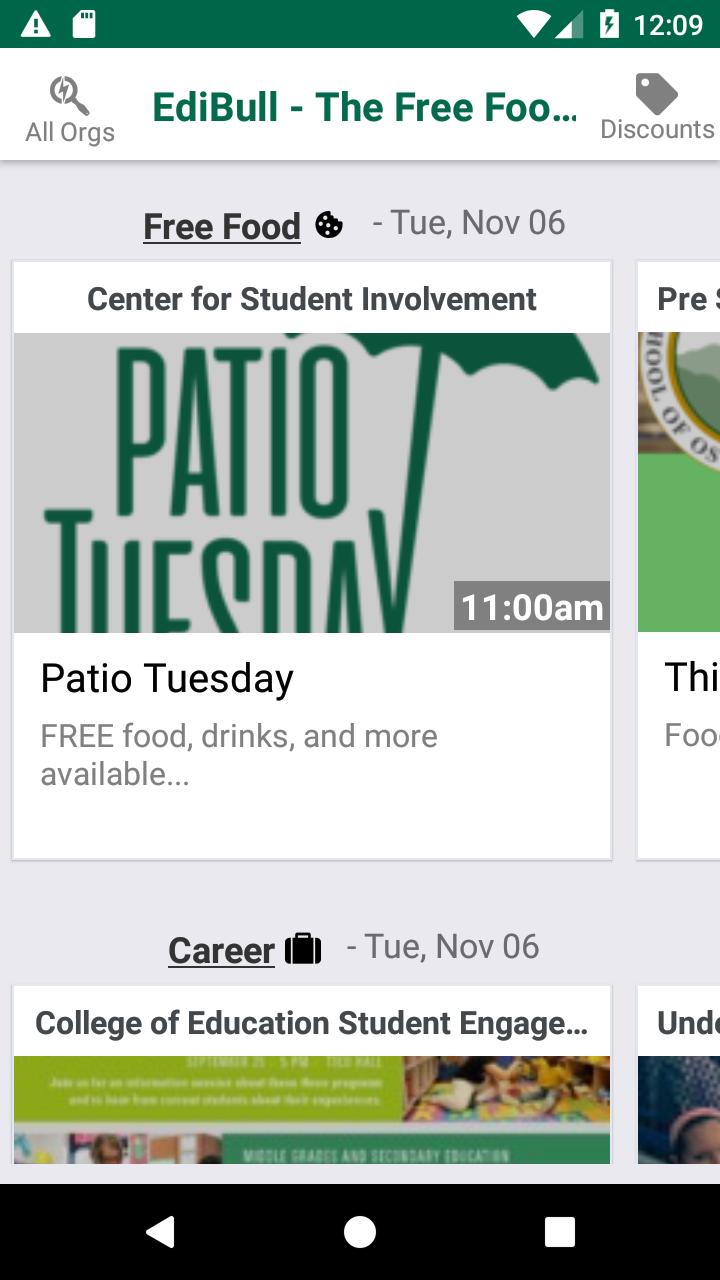Viewport: 720px width, 1280px height.
Task: Tap the SD card status icon
Action: [84, 24]
